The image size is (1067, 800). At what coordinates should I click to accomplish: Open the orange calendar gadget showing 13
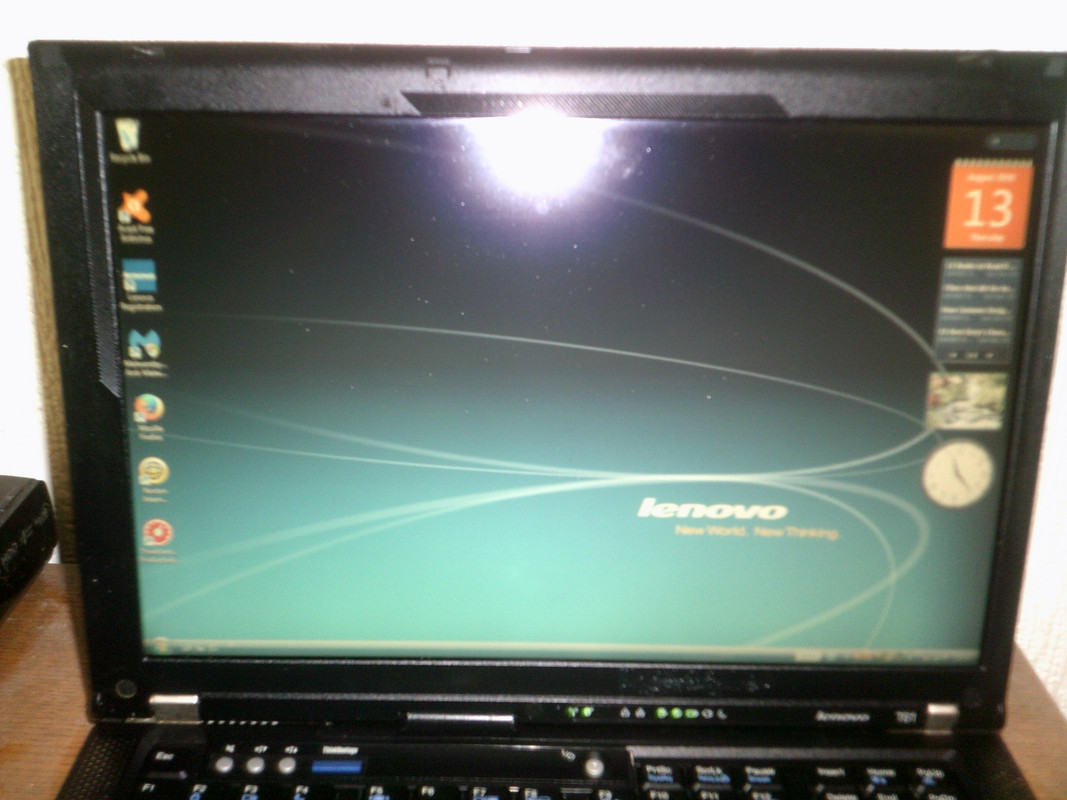pos(988,204)
